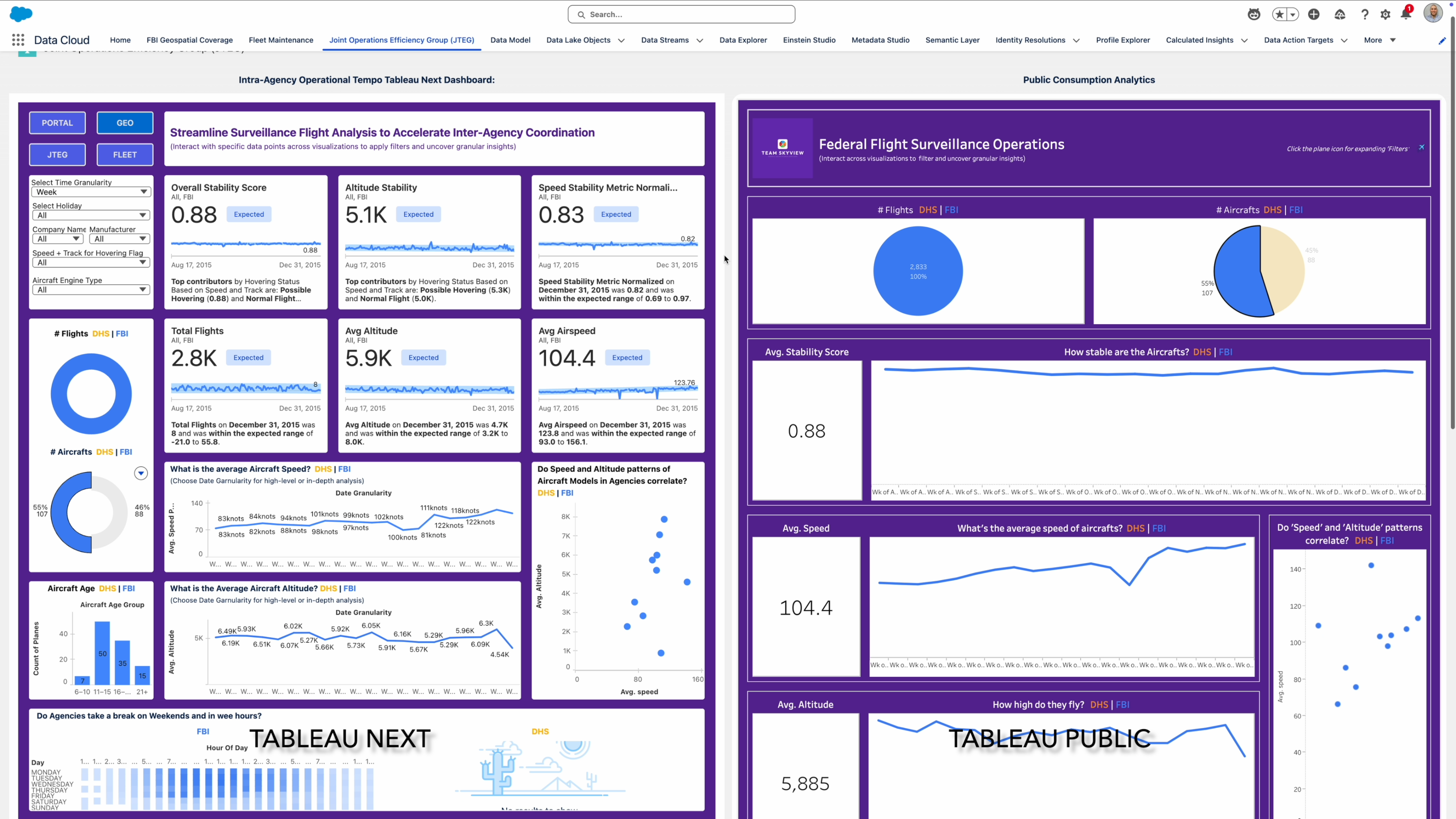
Task: Open the global create plus icon
Action: 1314,15
